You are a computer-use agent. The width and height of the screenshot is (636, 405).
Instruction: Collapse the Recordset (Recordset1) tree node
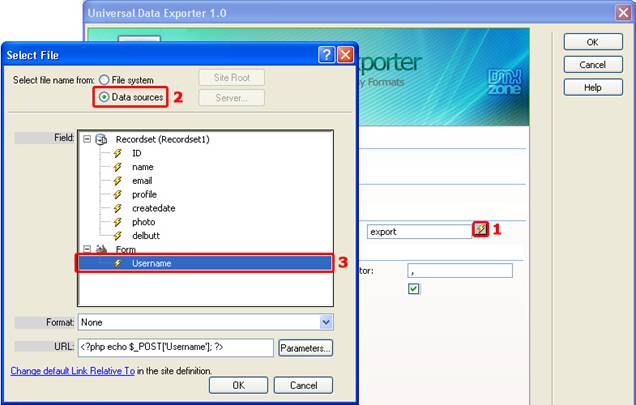(x=87, y=139)
